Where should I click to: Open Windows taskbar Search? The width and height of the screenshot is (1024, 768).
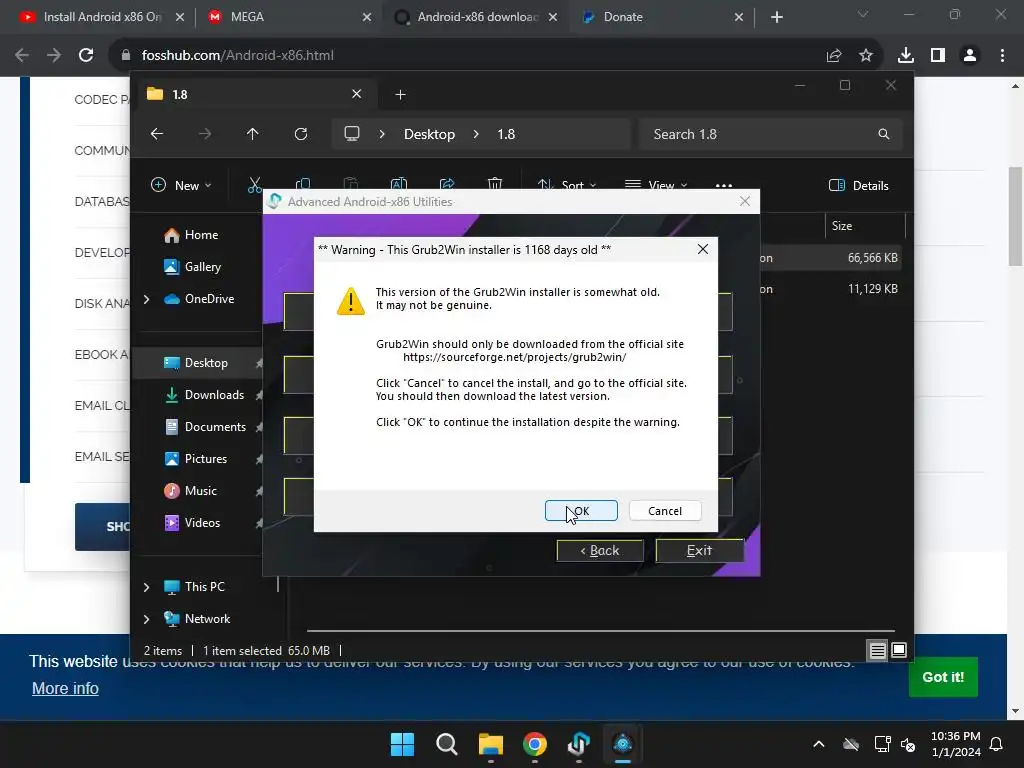tap(447, 744)
